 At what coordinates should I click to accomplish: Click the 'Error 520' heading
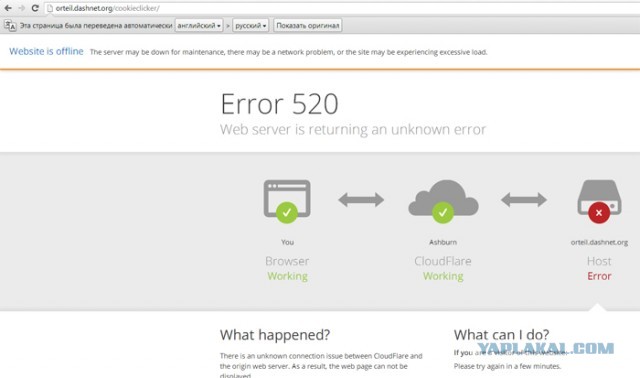click(x=280, y=104)
